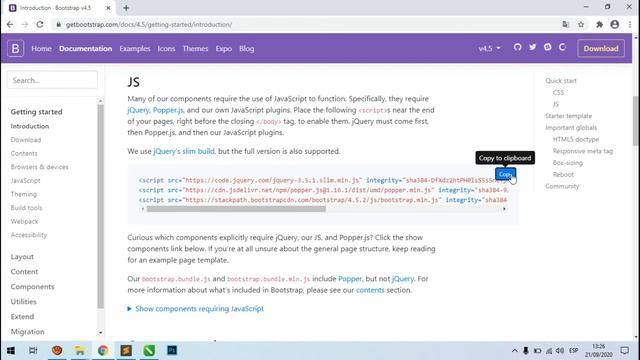The width and height of the screenshot is (640, 360).
Task: Expand the Layout sidebar section
Action: click(22, 257)
